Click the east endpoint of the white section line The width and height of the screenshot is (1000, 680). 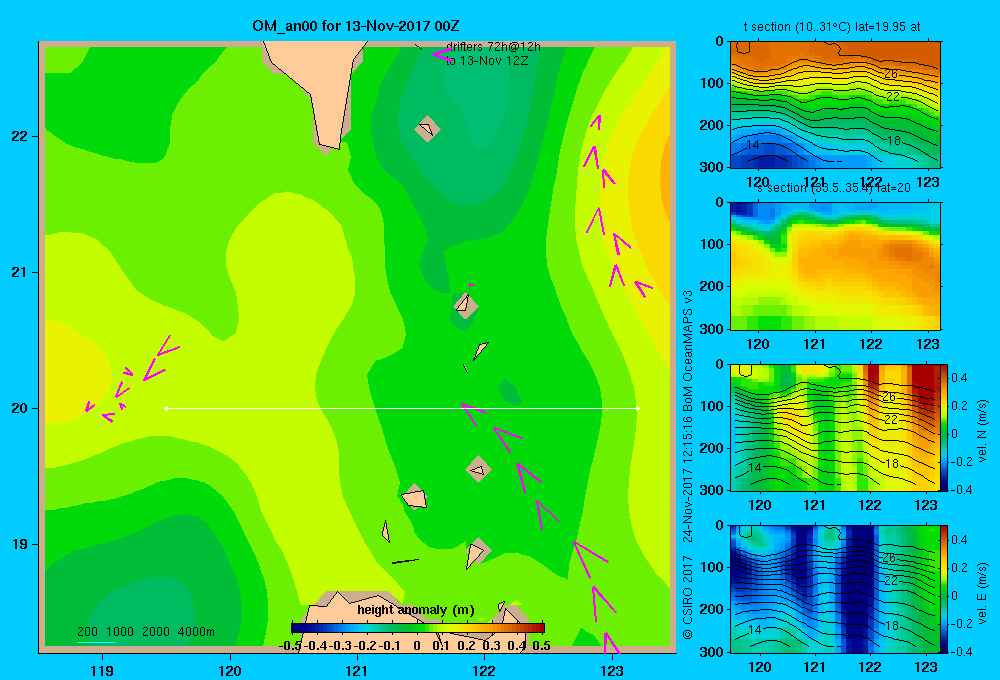(637, 408)
